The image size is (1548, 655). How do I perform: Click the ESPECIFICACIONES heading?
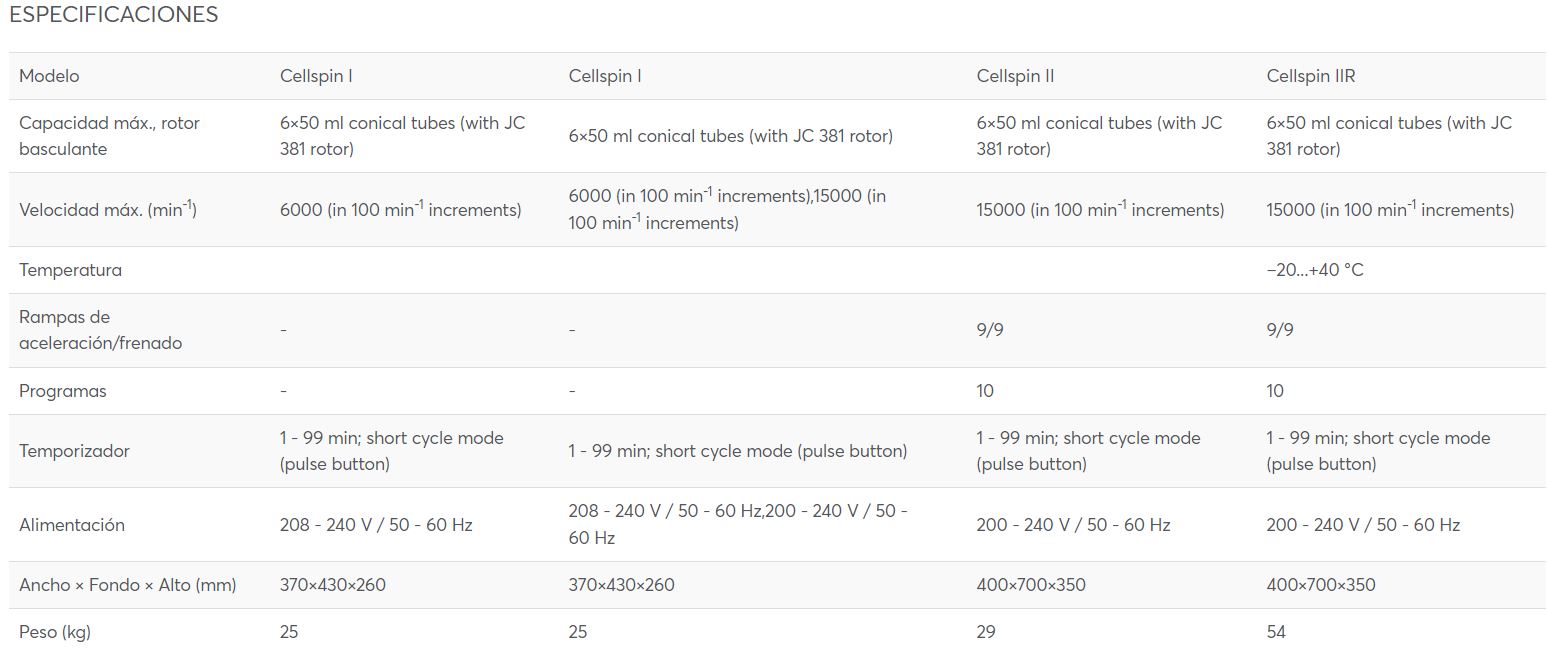(113, 15)
